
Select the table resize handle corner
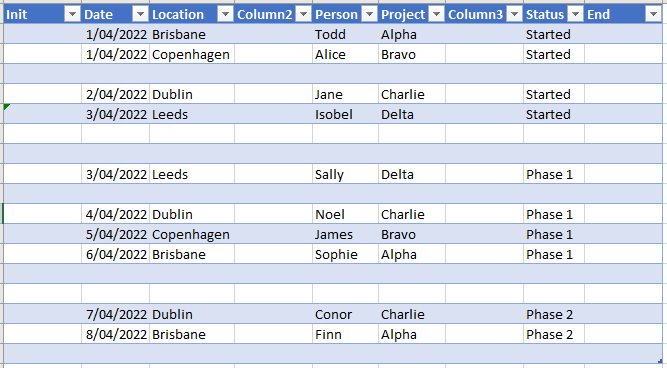tap(660, 361)
